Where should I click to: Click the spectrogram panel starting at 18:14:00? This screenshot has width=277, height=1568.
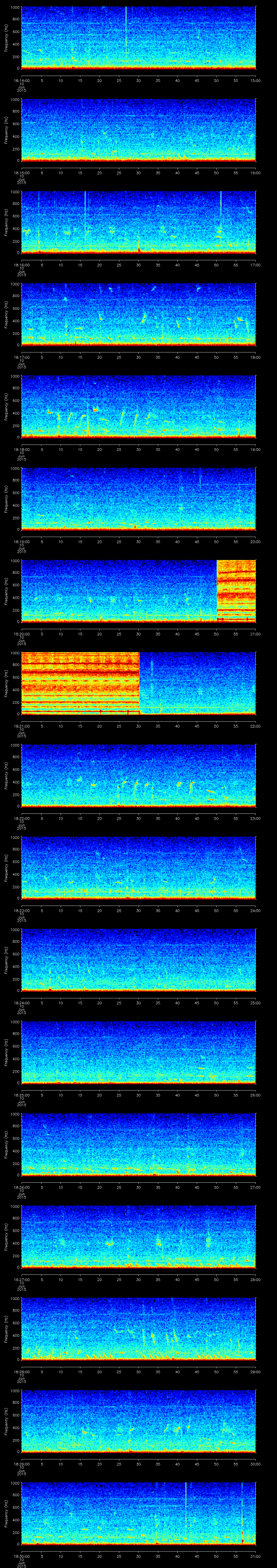click(x=138, y=38)
